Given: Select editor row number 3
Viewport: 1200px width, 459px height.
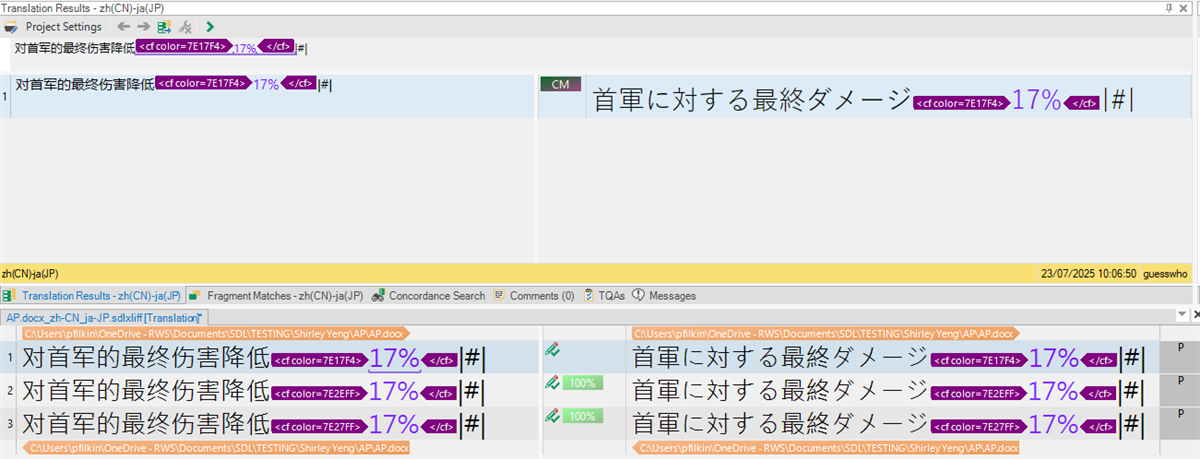Looking at the screenshot, I should pyautogui.click(x=10, y=423).
